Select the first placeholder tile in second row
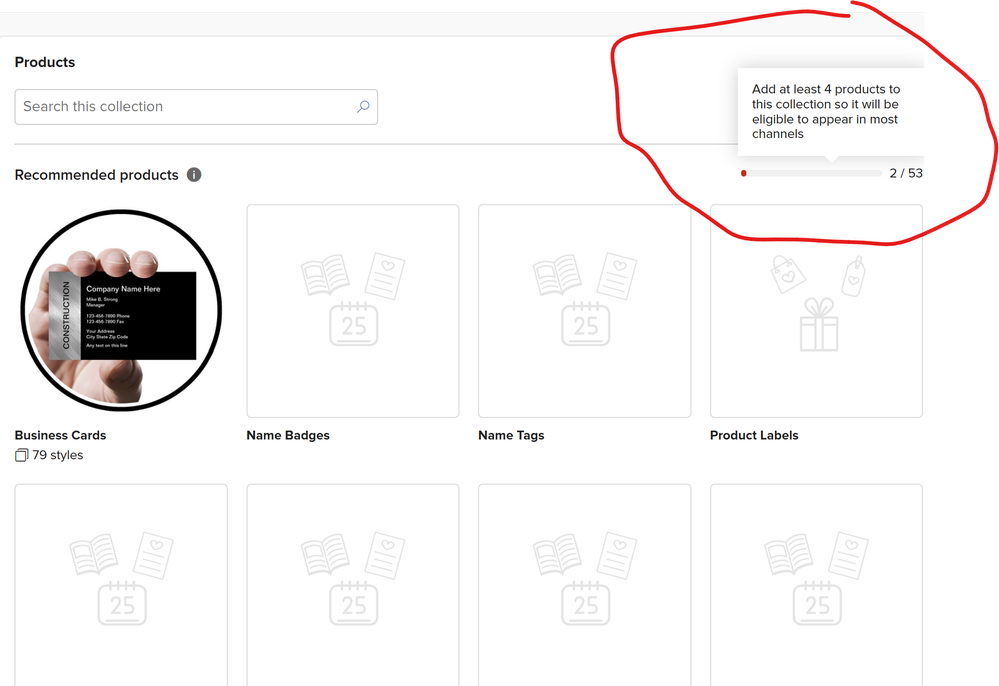Image resolution: width=999 pixels, height=686 pixels. click(x=121, y=585)
